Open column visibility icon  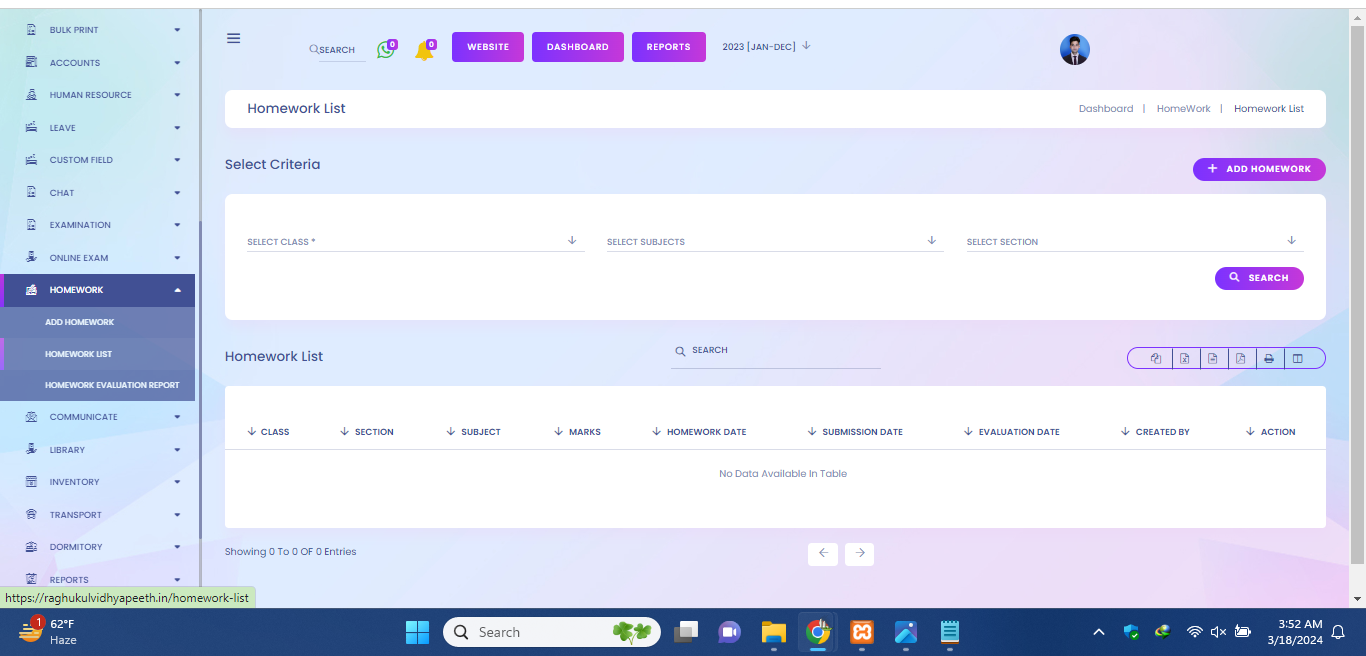click(x=1297, y=358)
